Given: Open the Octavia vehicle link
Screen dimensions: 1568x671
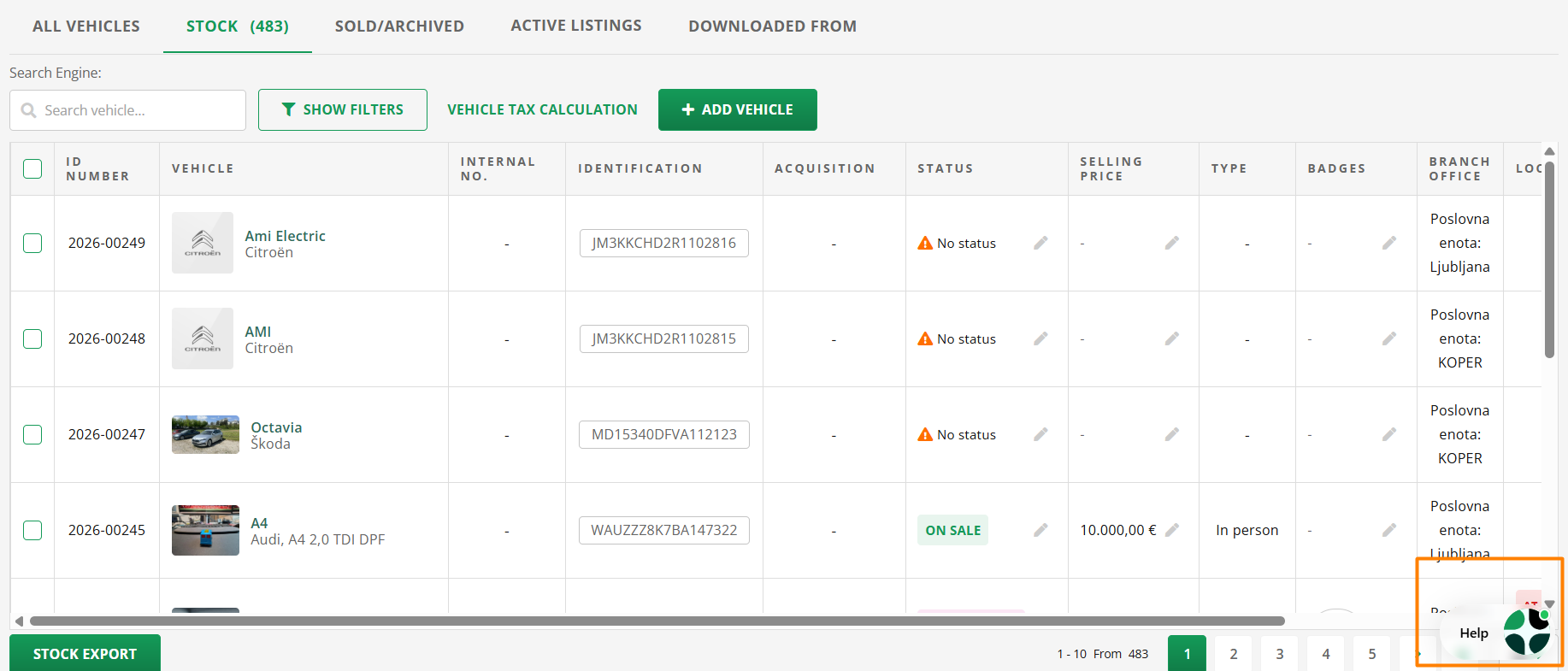Looking at the screenshot, I should click(x=276, y=427).
